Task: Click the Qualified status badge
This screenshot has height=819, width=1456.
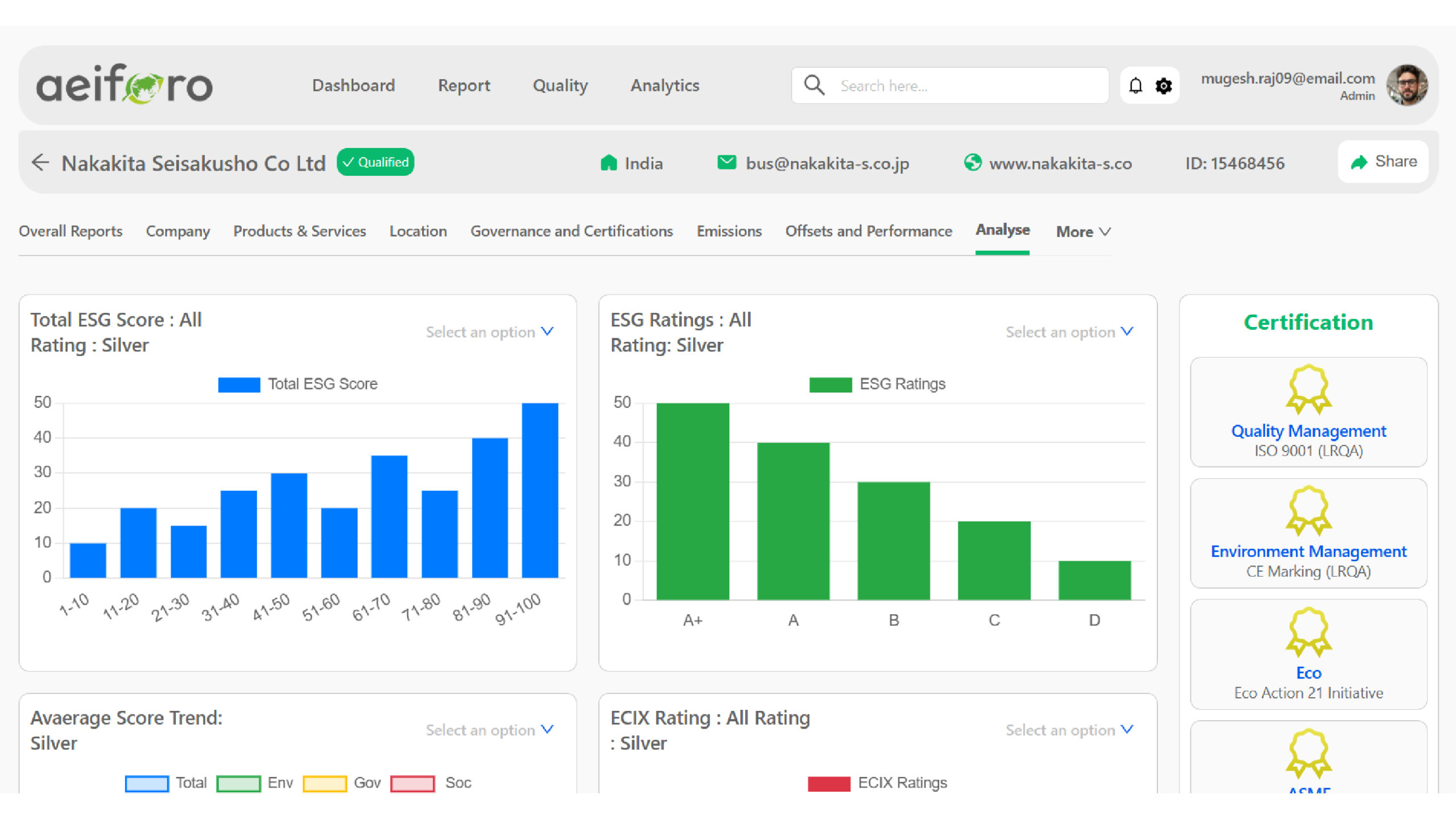Action: click(x=375, y=162)
